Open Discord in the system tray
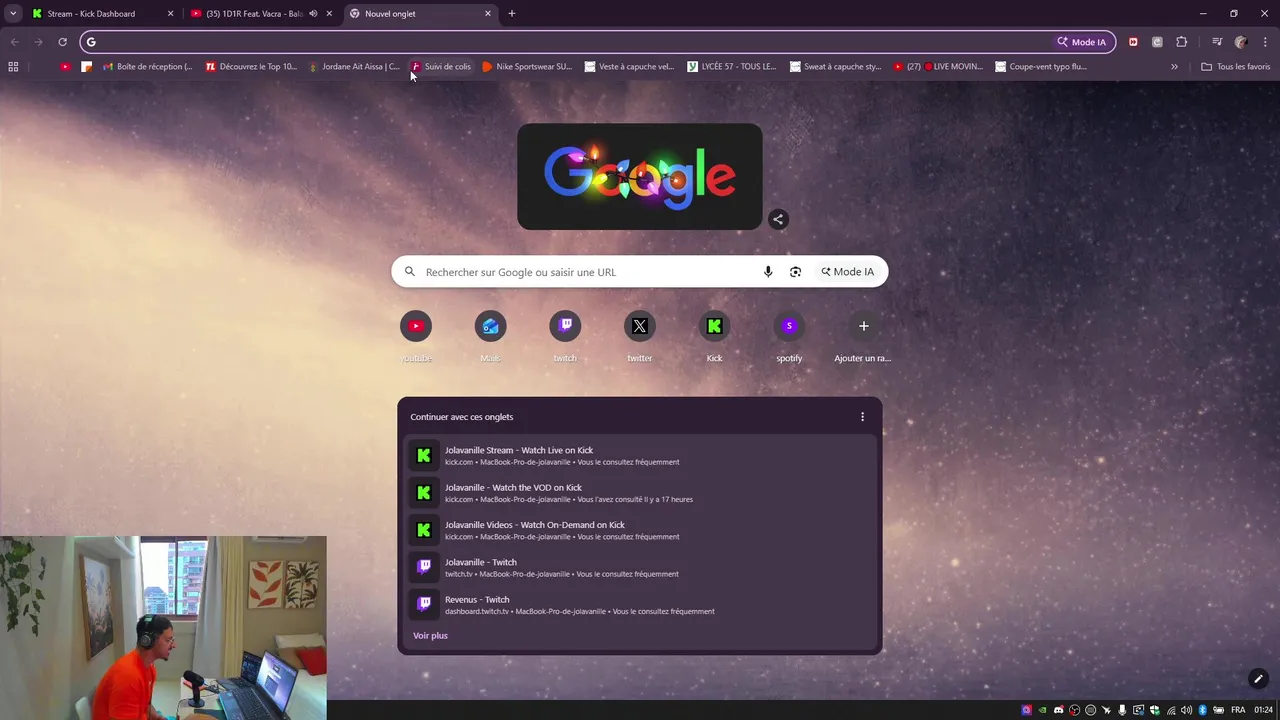1280x720 pixels. point(1059,710)
